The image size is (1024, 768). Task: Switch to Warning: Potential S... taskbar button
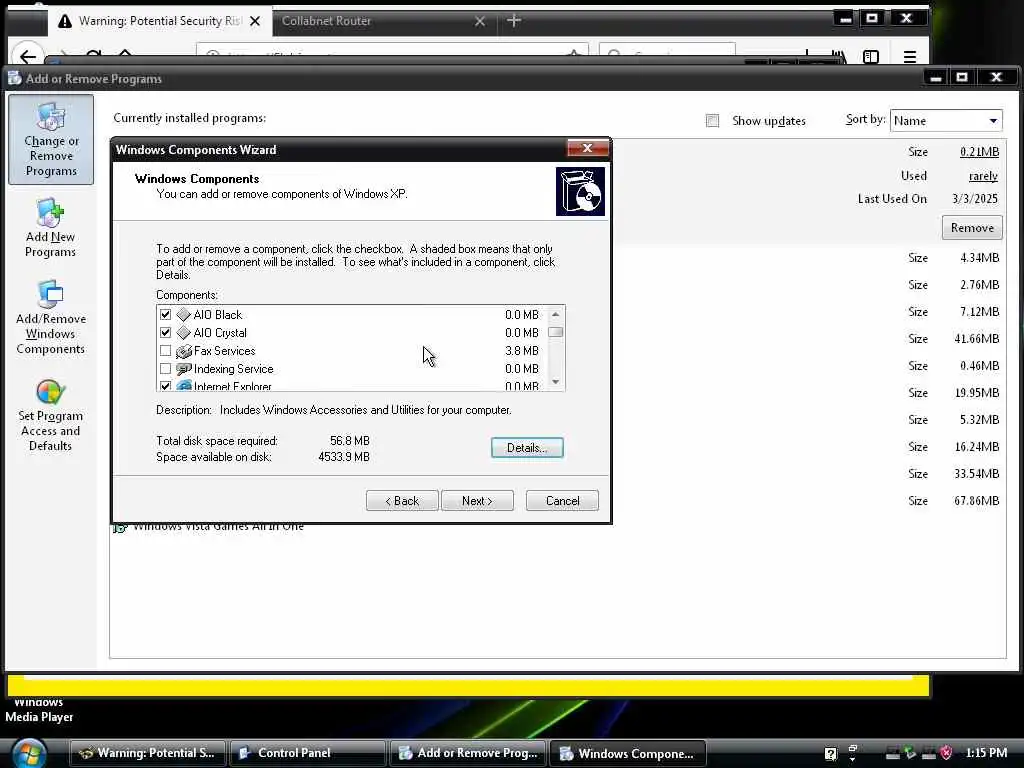[147, 753]
